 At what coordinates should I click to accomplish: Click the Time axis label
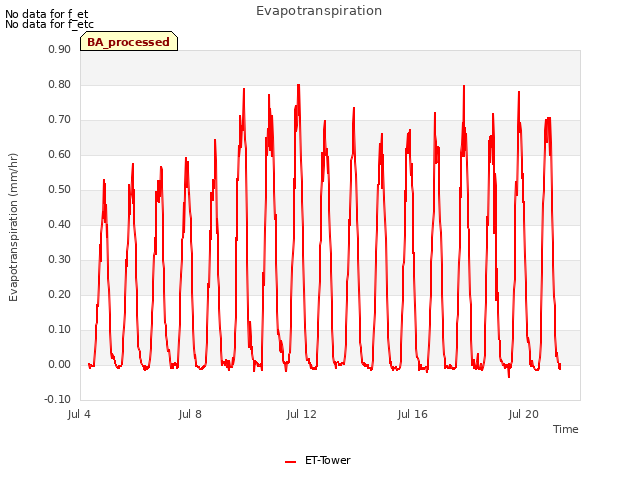tap(565, 429)
